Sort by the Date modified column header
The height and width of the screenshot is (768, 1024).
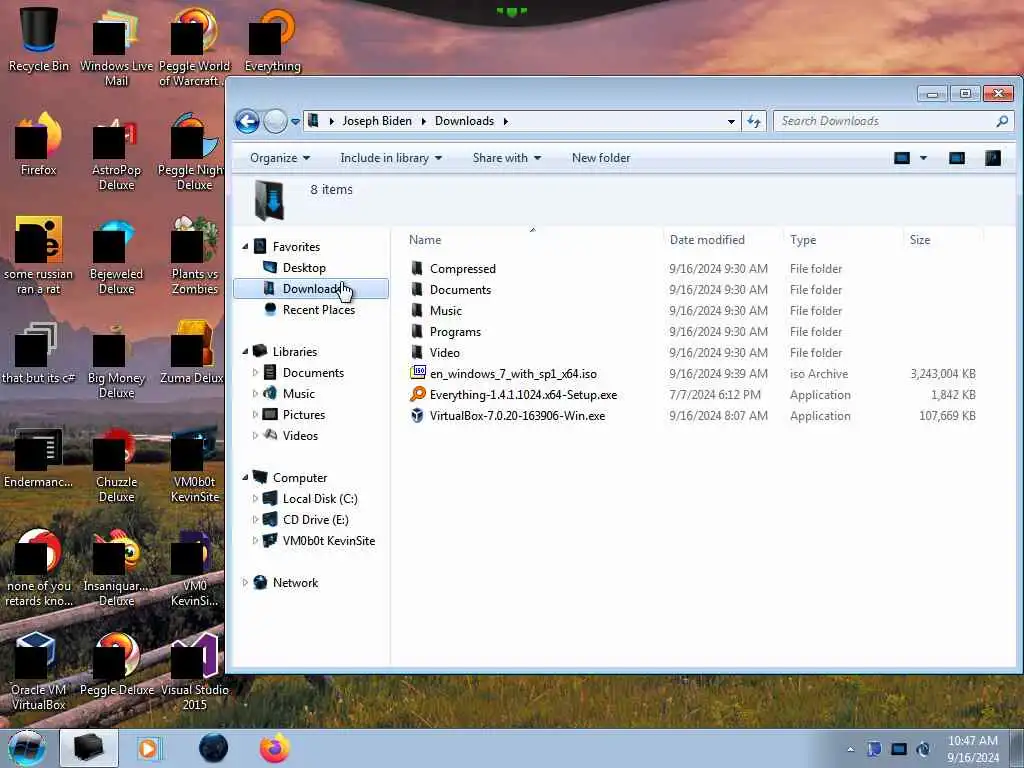[724, 240]
